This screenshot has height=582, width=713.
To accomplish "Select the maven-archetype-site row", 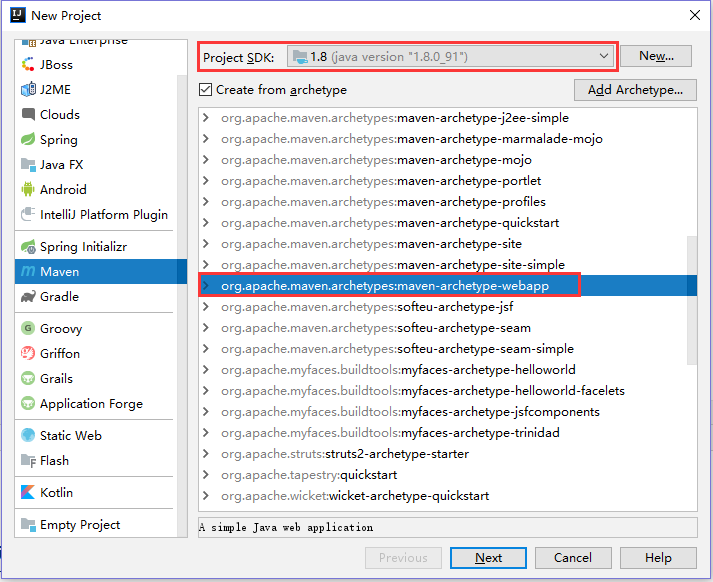I will (x=447, y=244).
